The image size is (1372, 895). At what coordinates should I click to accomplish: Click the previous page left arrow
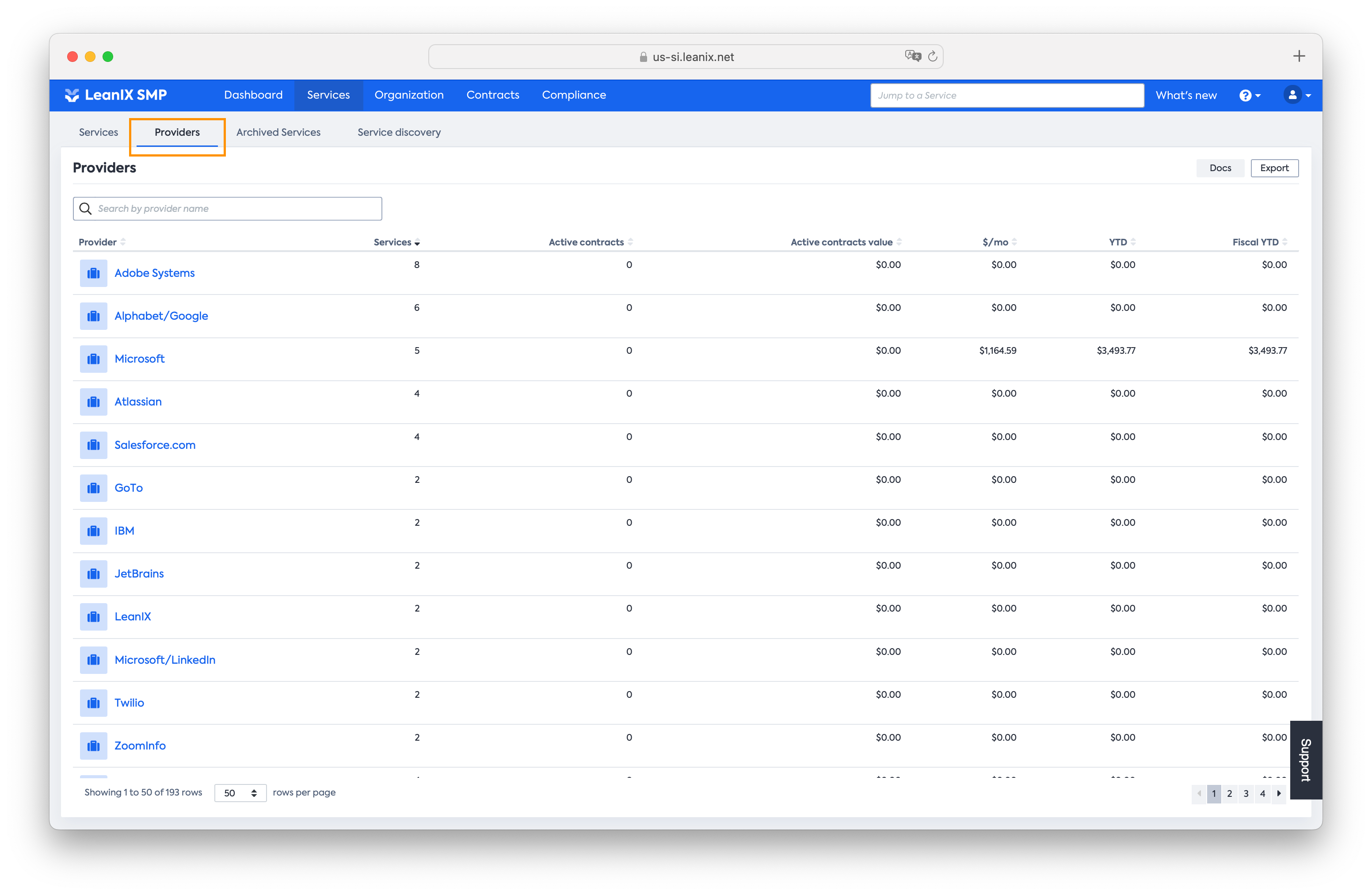pos(1199,793)
